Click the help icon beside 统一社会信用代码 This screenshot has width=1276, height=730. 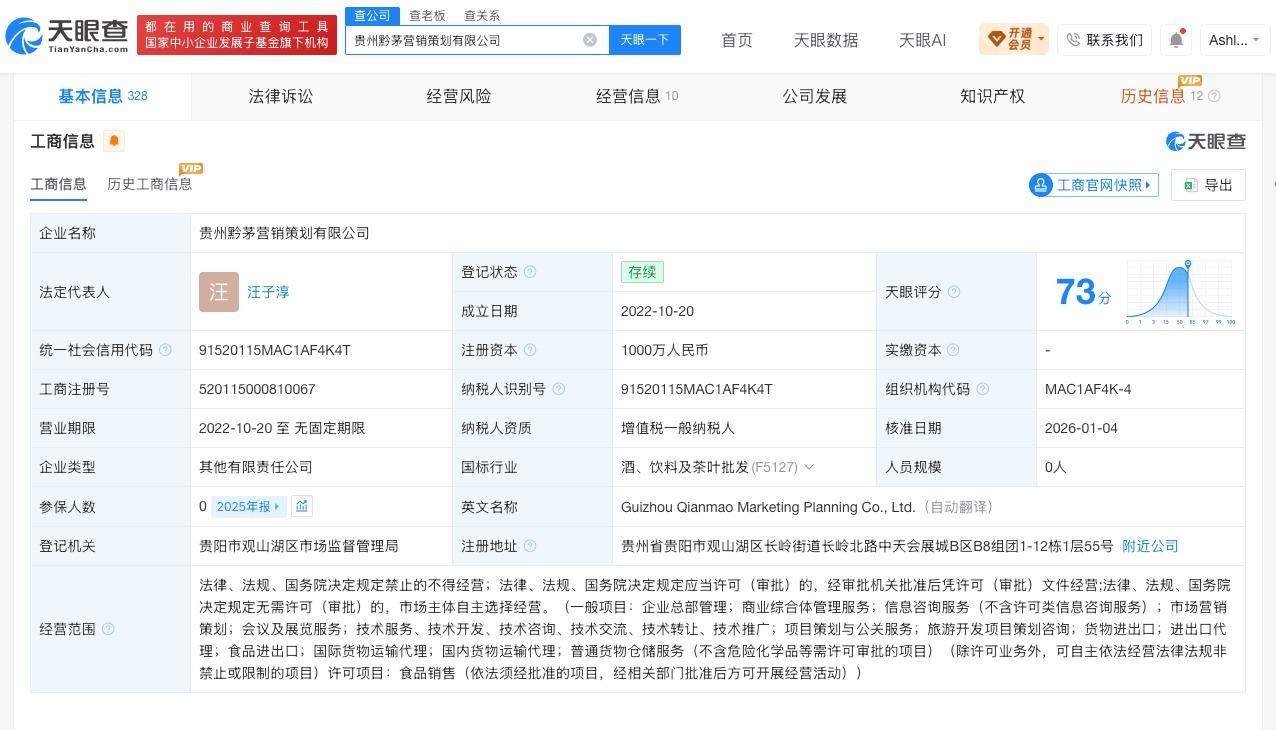point(165,350)
